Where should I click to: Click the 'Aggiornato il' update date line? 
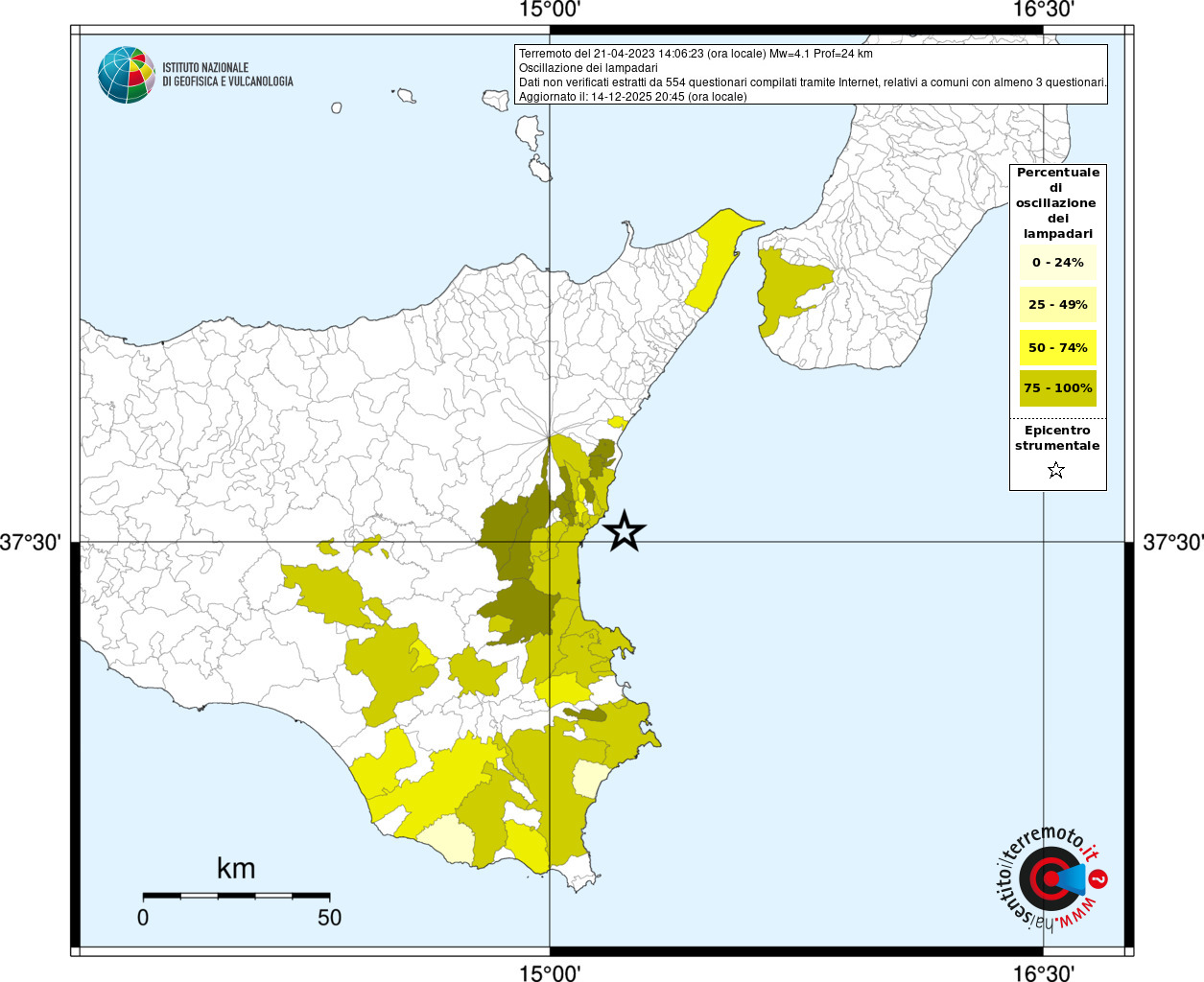[x=632, y=97]
